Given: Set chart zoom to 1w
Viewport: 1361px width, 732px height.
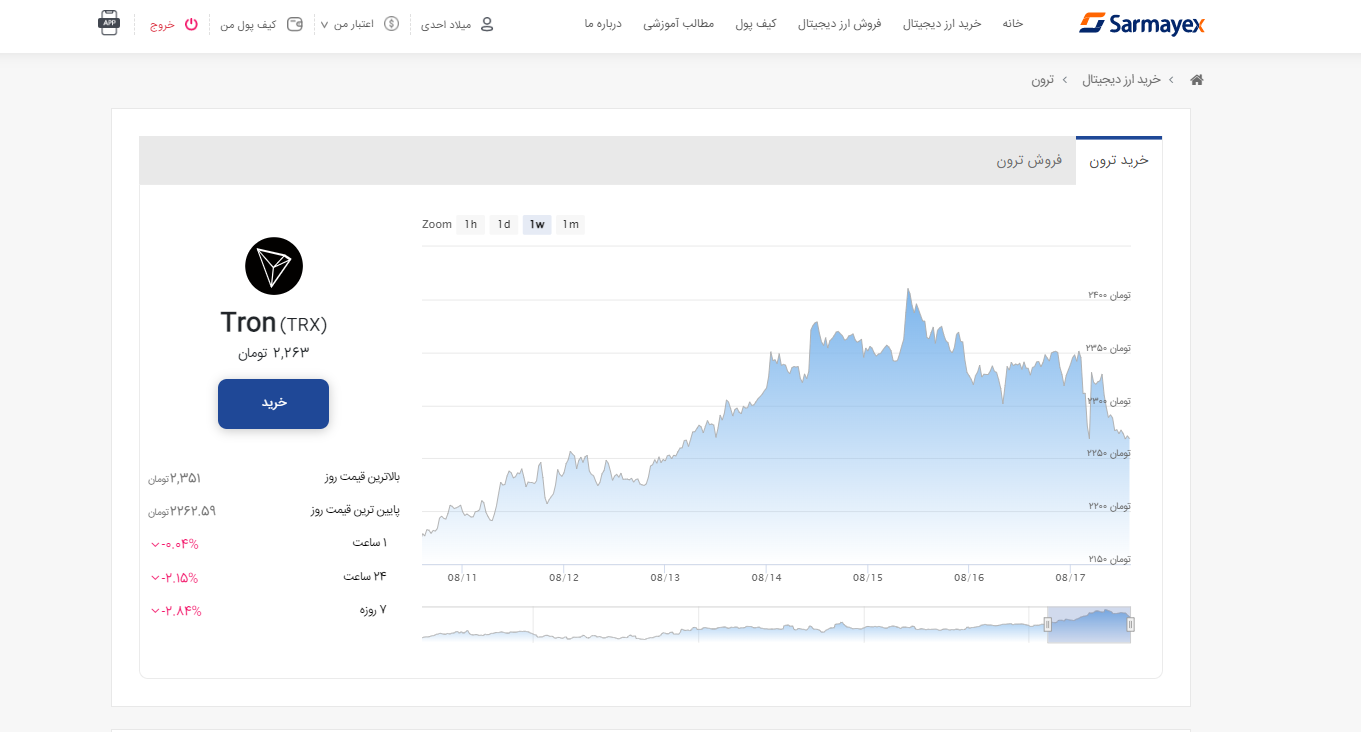Looking at the screenshot, I should click(537, 224).
